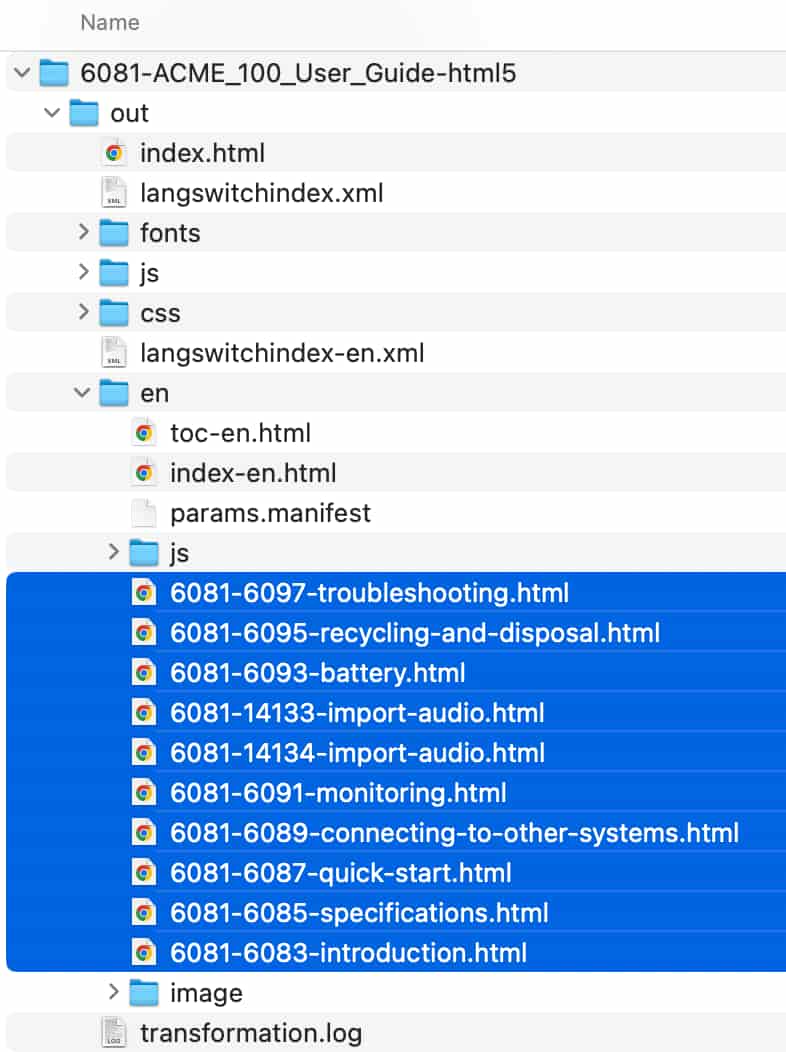Image resolution: width=786 pixels, height=1052 pixels.
Task: Sort by the Name column header
Action: (109, 22)
